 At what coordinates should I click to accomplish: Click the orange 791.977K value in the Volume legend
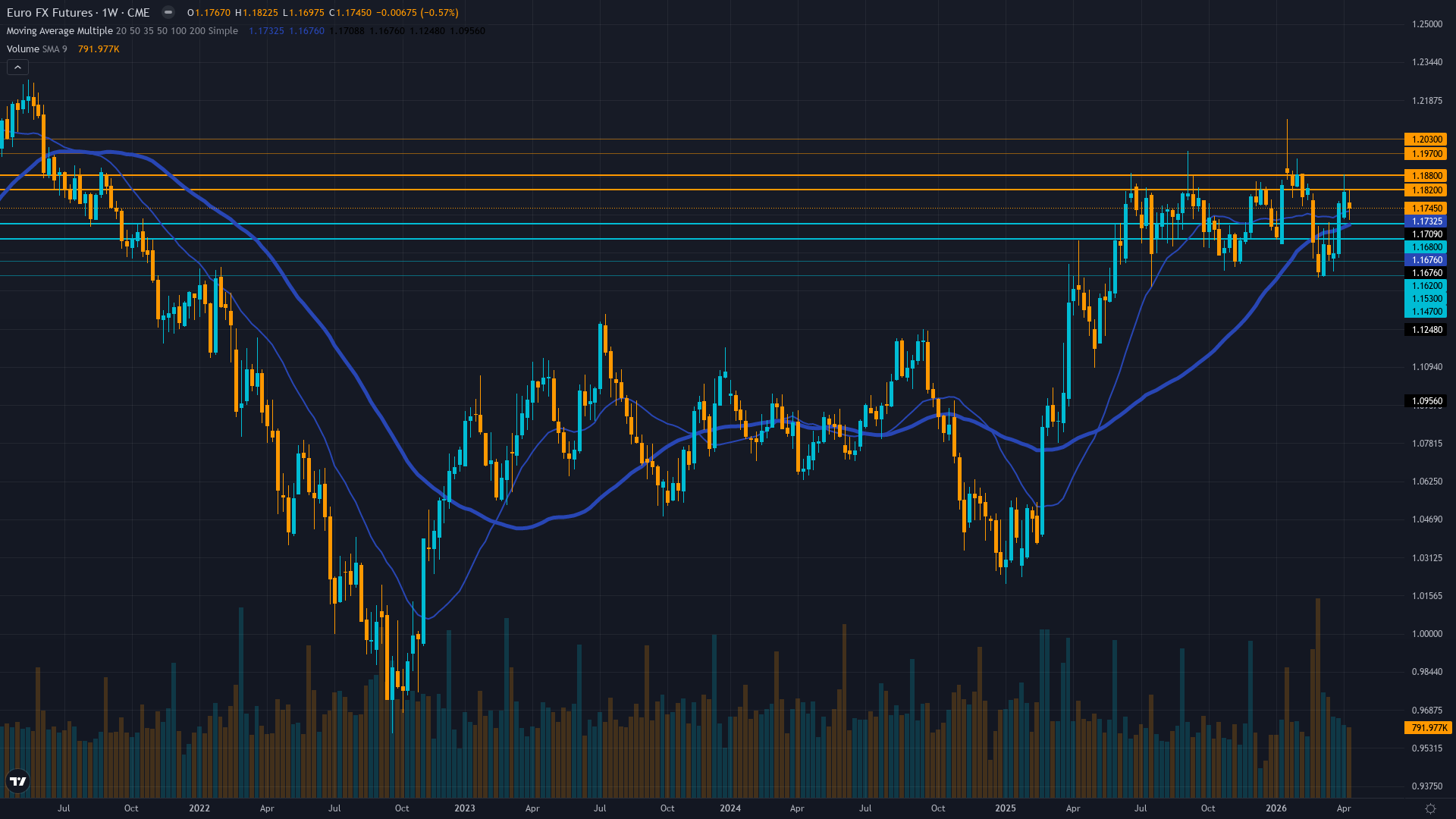[x=99, y=49]
